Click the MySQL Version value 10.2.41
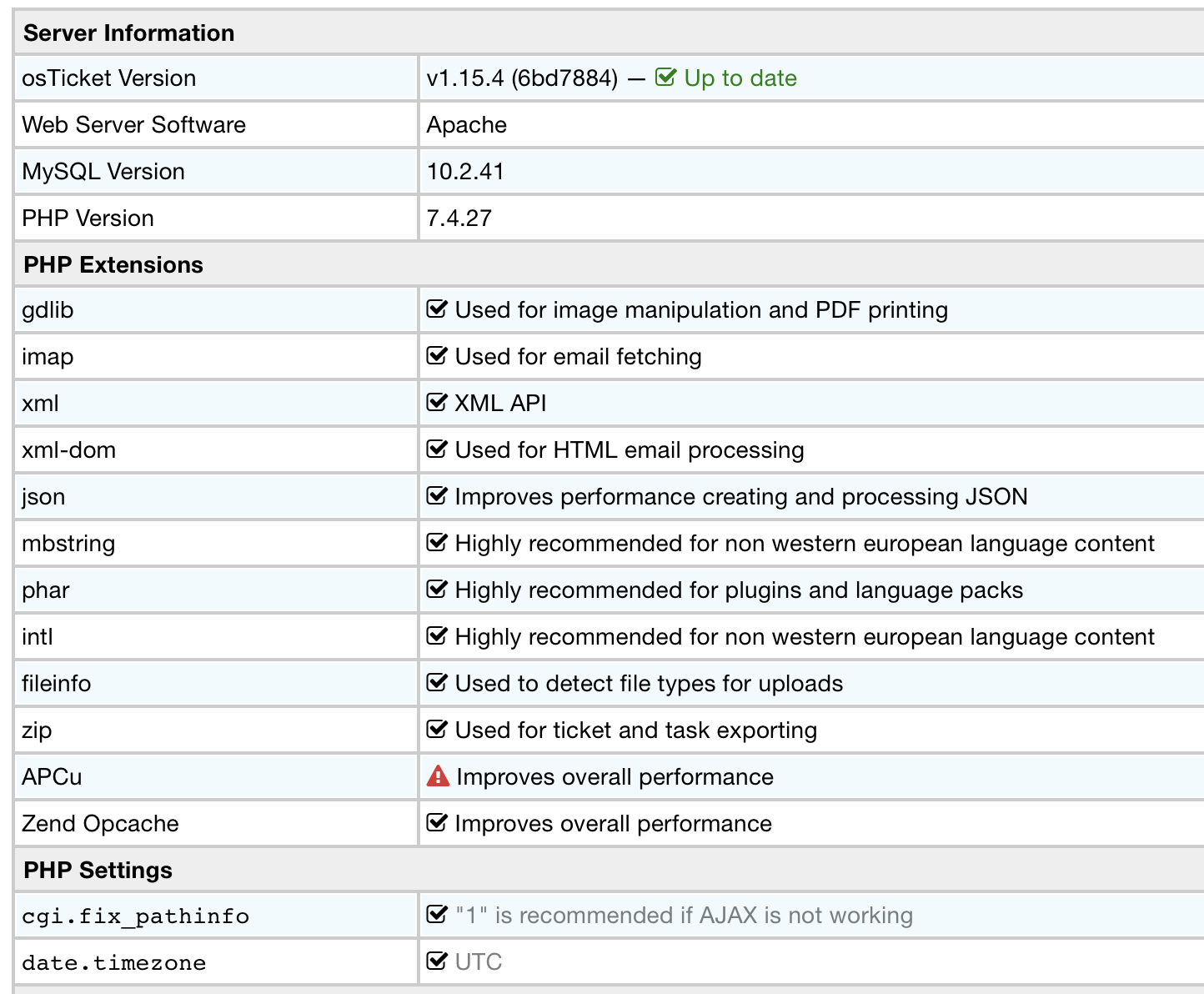The image size is (1204, 994). 465,172
